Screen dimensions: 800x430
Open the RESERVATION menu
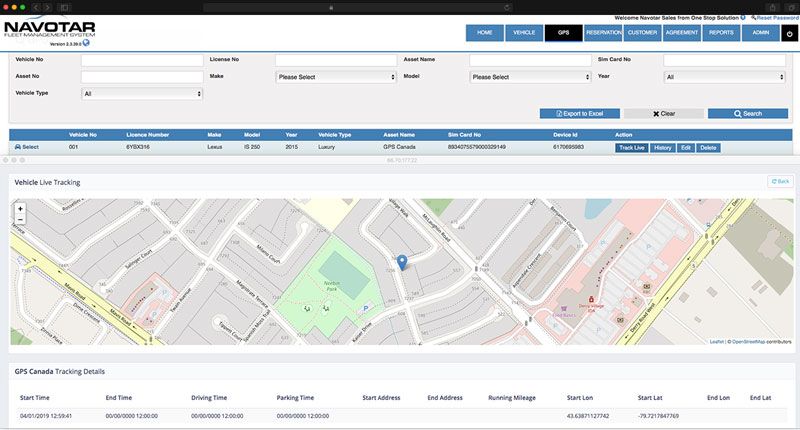click(x=603, y=33)
